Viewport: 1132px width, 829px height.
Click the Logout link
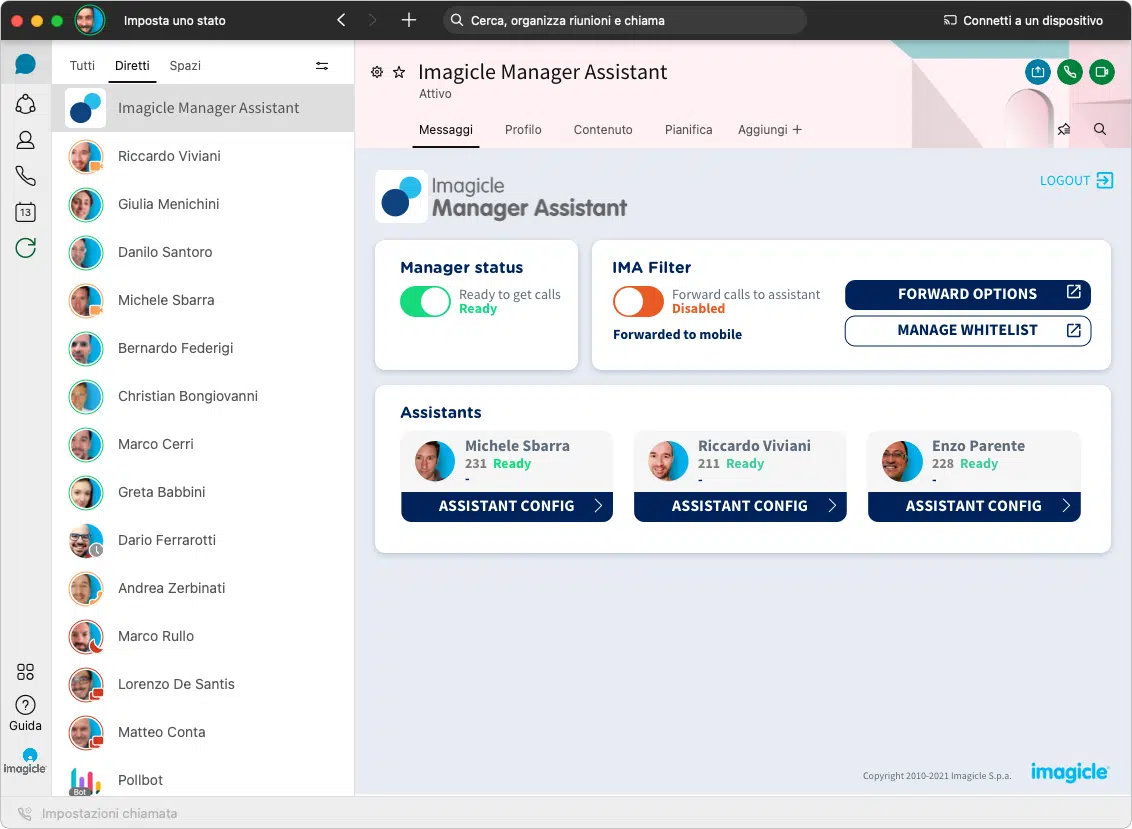pyautogui.click(x=1076, y=181)
